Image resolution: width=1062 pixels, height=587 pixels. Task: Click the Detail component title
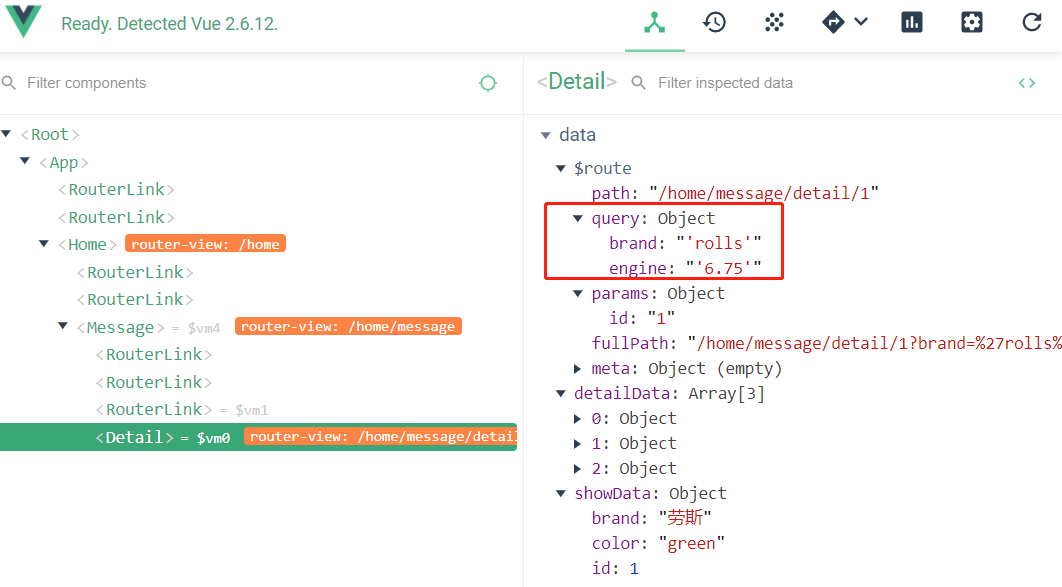coord(576,82)
